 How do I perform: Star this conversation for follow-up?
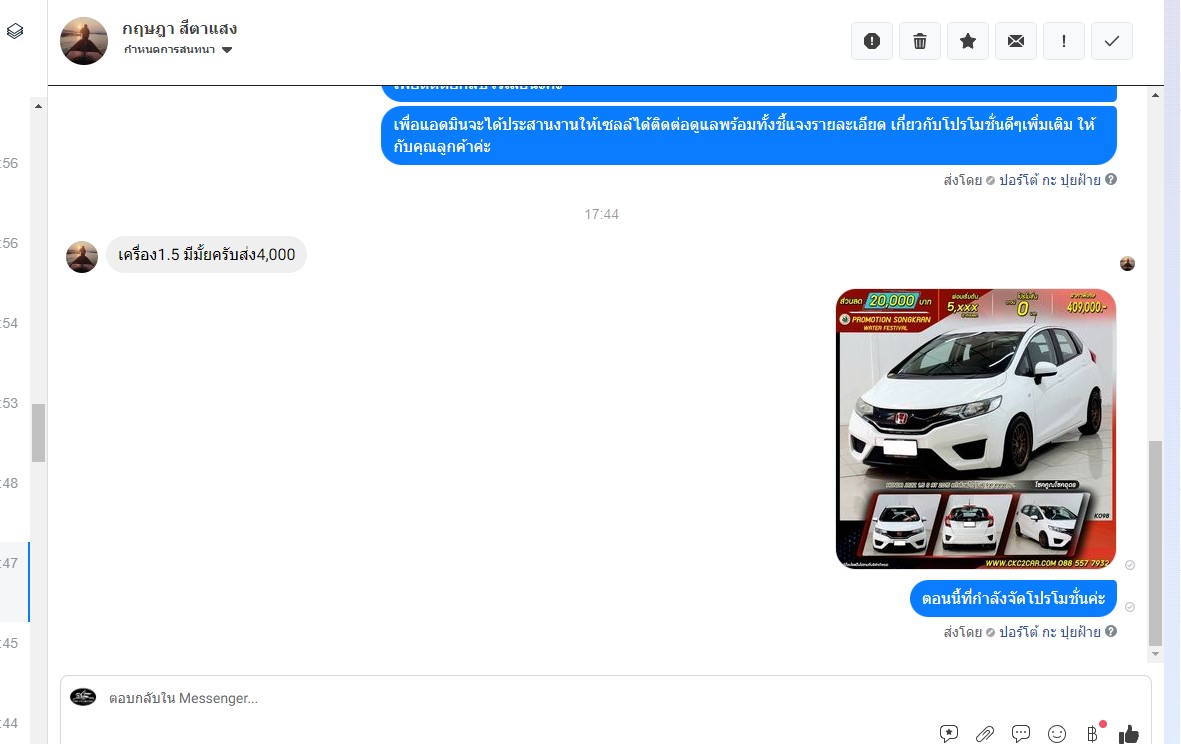click(968, 41)
